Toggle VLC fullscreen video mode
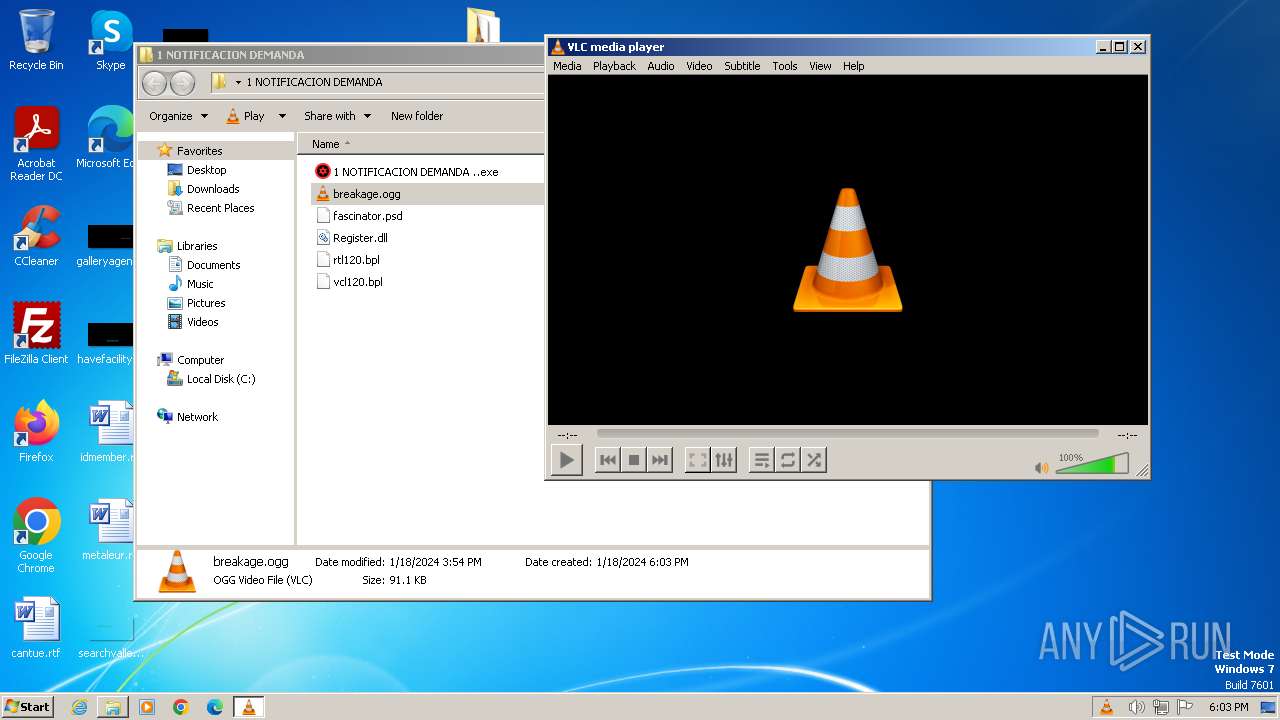The image size is (1280, 720). pos(698,460)
